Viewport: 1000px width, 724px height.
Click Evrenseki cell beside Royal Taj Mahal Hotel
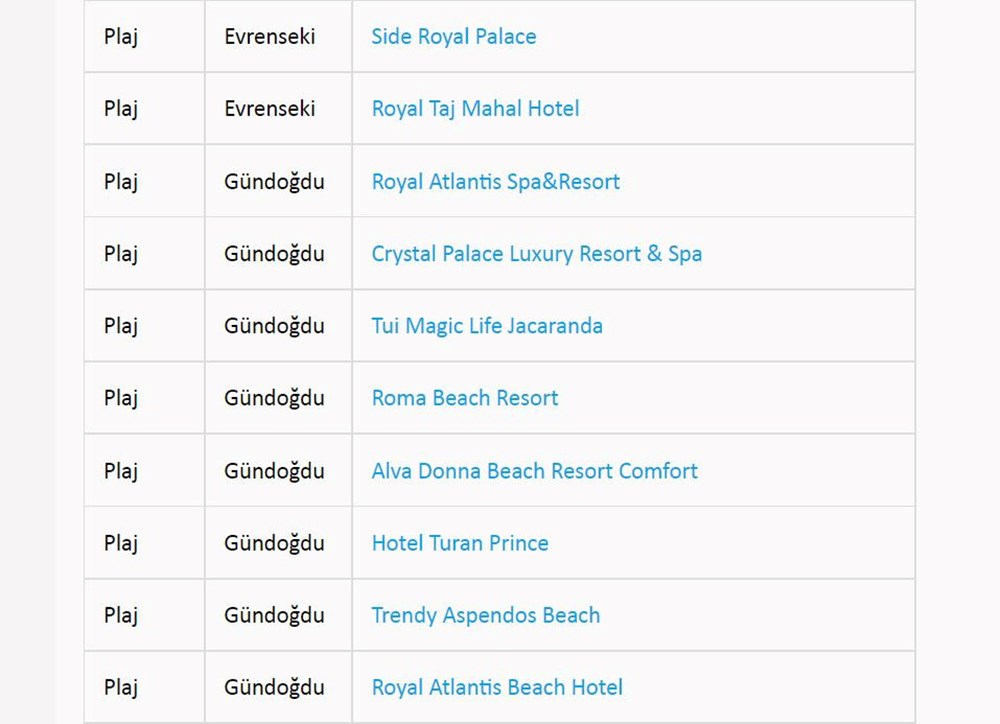270,109
